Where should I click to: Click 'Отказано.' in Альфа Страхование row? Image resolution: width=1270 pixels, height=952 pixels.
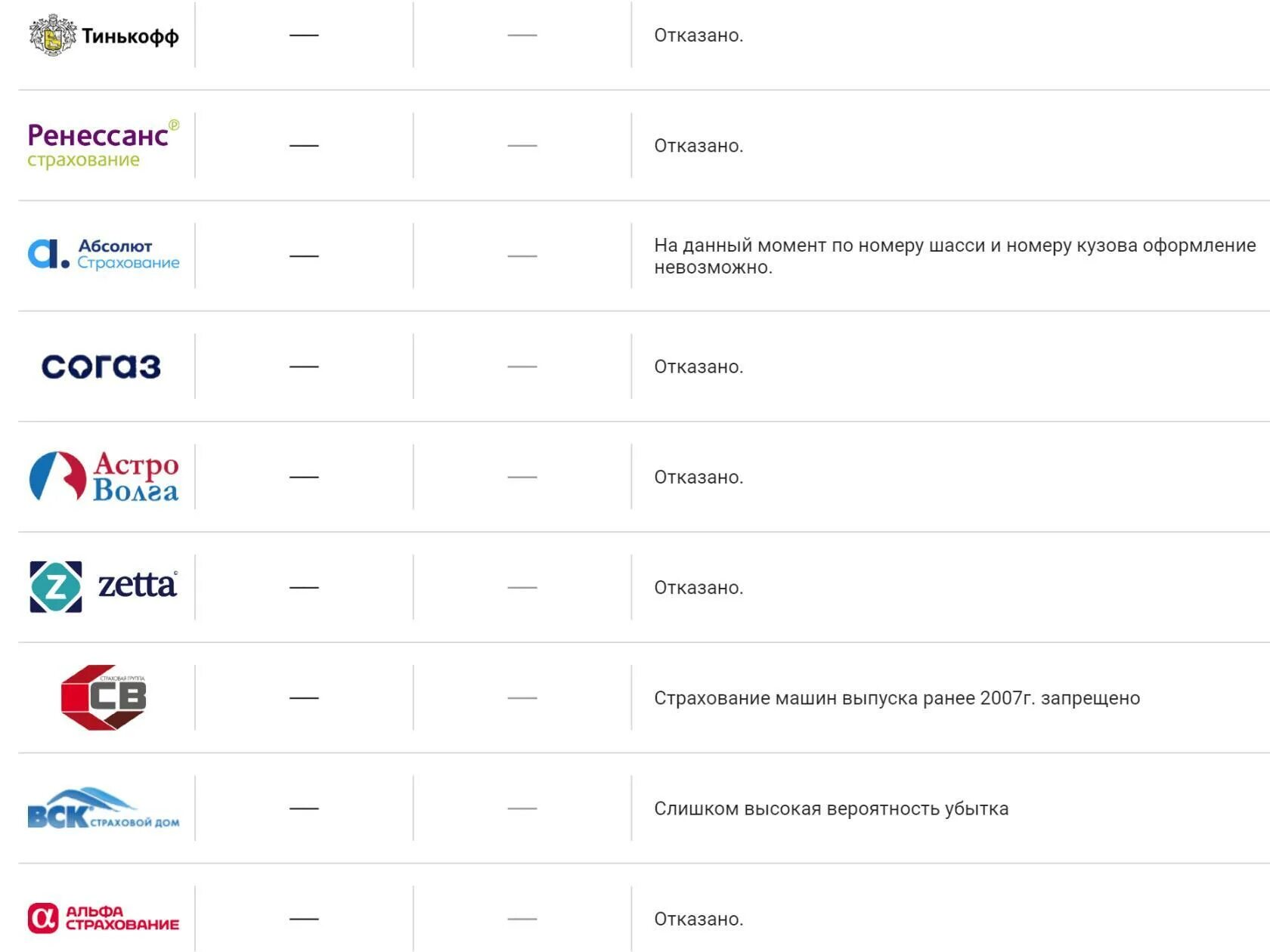(698, 919)
